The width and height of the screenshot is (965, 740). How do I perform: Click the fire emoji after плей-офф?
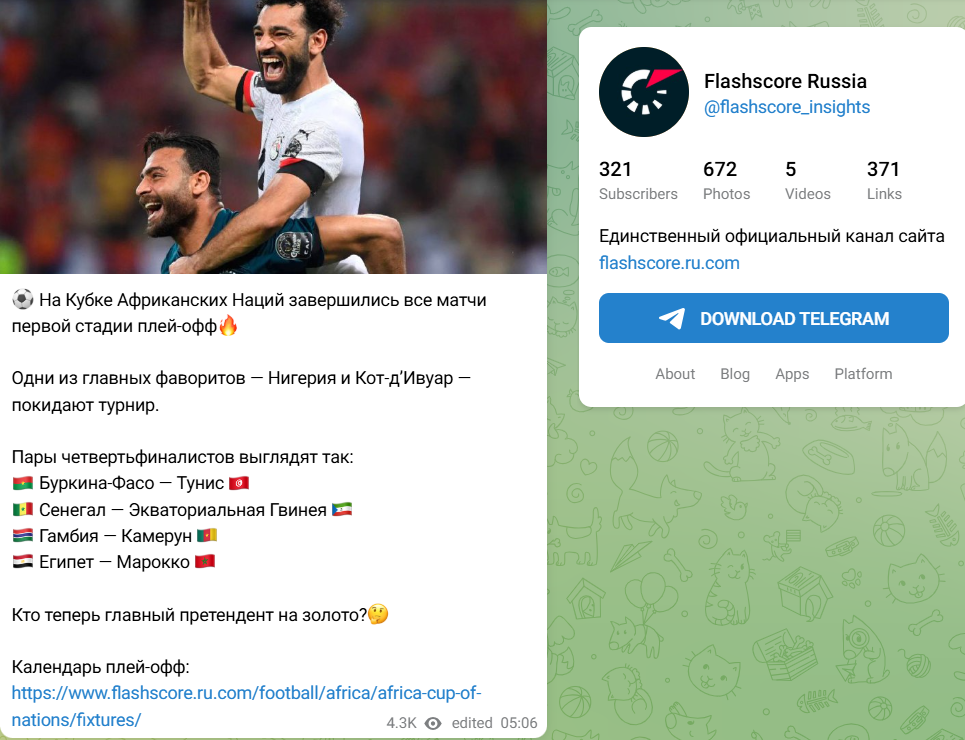[x=228, y=325]
